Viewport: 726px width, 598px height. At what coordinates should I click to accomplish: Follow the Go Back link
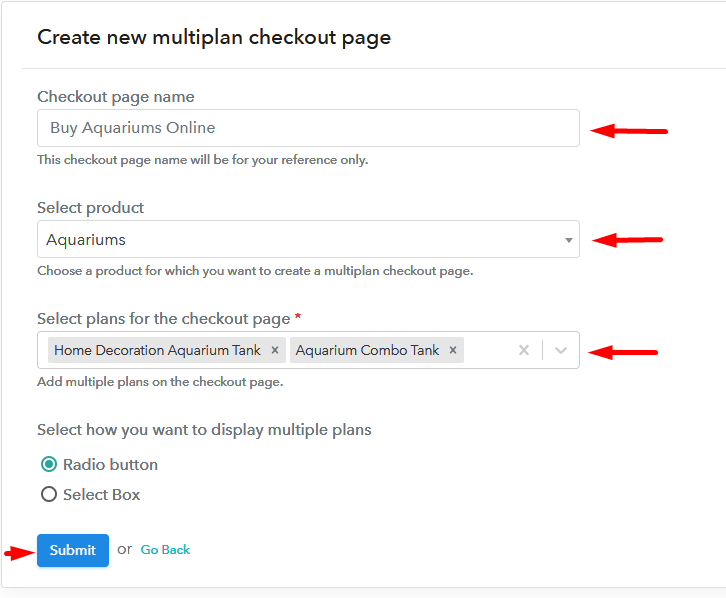pos(165,550)
